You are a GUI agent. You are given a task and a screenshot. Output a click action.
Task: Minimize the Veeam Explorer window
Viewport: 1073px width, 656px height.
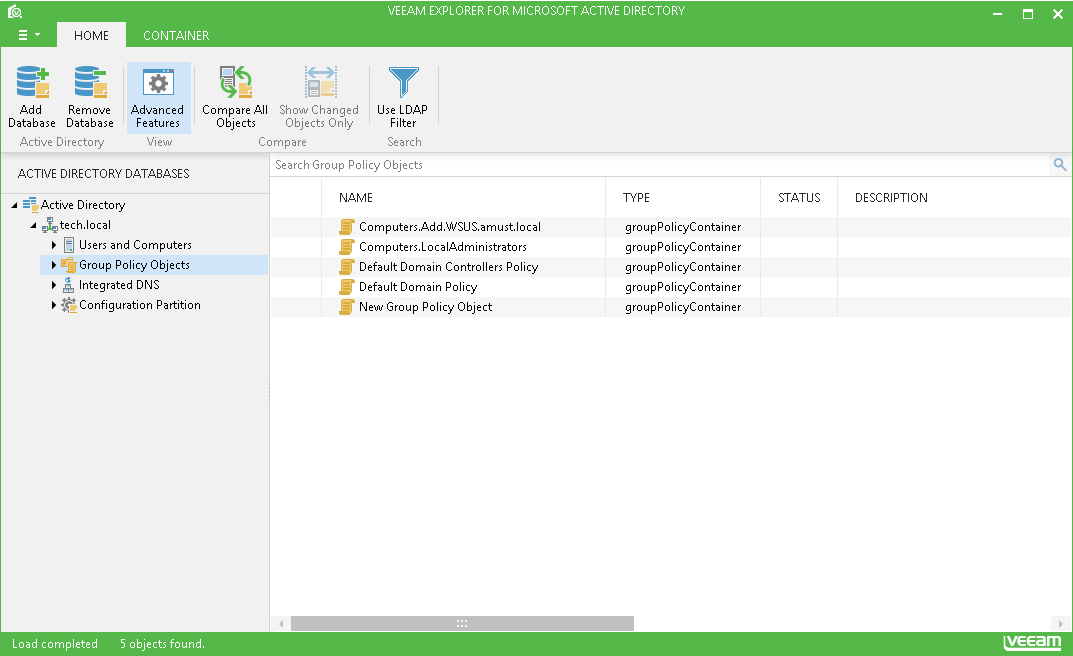pos(998,14)
